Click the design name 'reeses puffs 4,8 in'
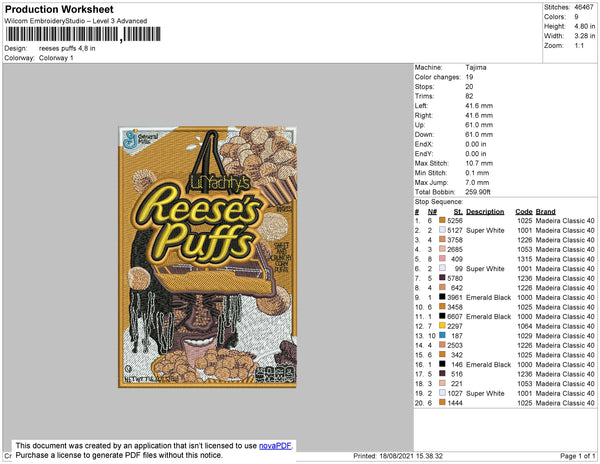 click(x=67, y=49)
